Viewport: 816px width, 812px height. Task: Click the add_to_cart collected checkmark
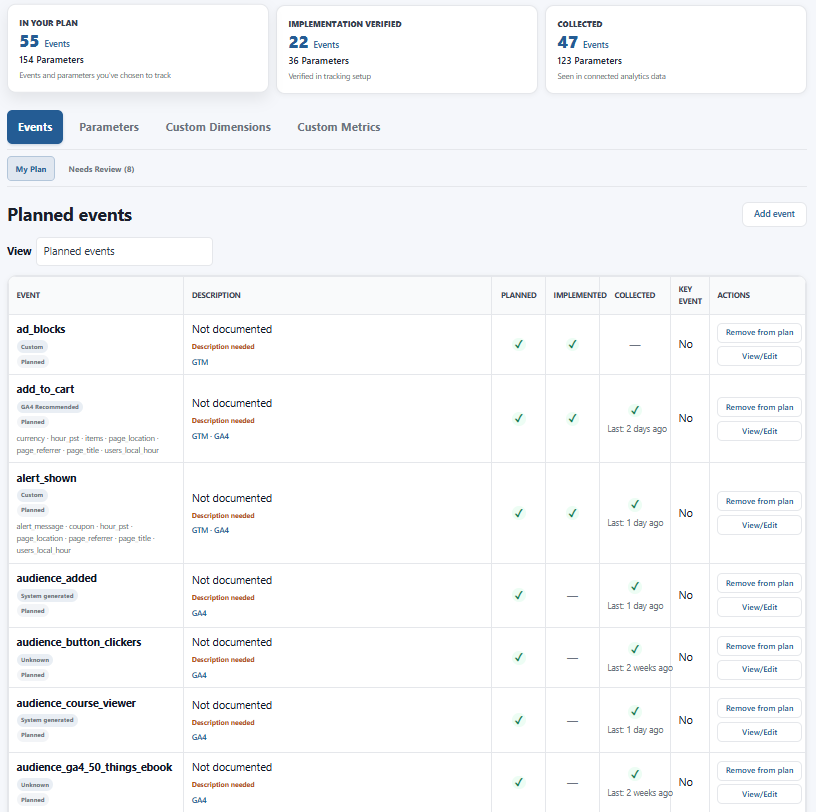coord(635,410)
